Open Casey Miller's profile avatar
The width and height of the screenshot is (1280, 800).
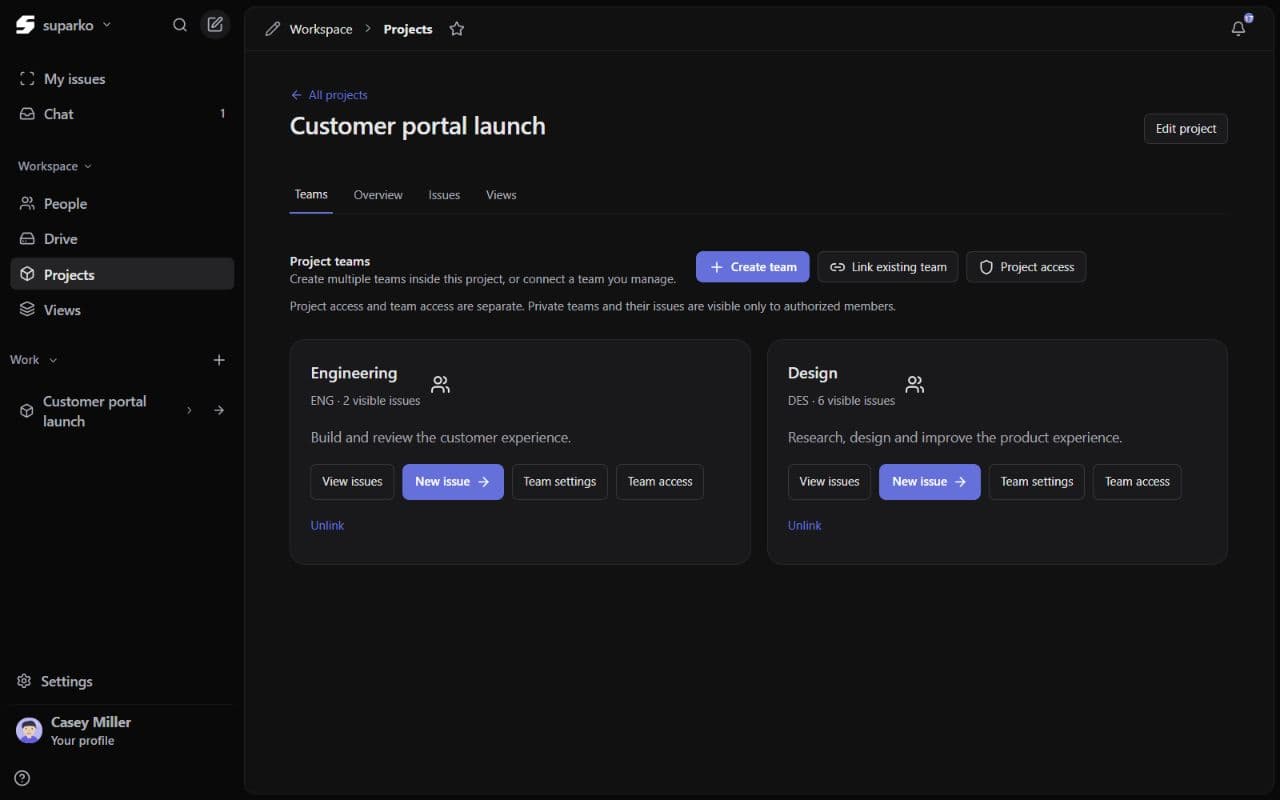tap(29, 730)
